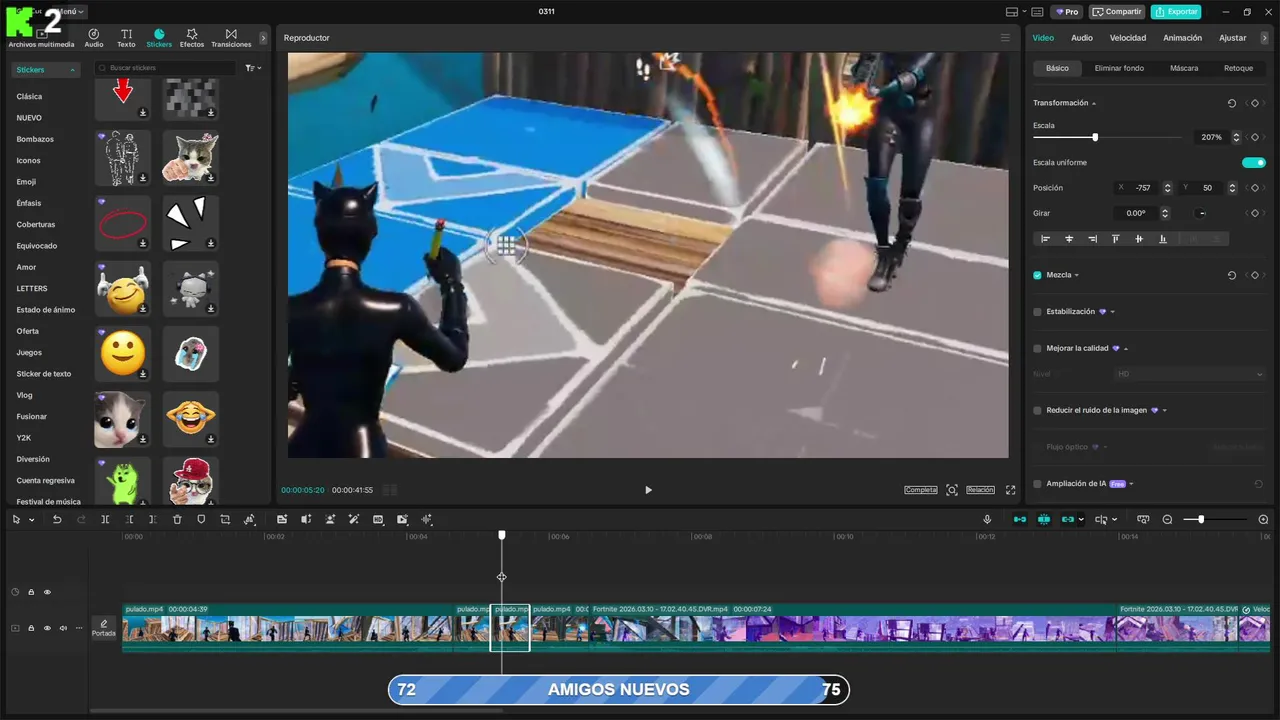Click the layout switcher icon in title bar
Screen dimensions: 1280x720
pos(1014,12)
